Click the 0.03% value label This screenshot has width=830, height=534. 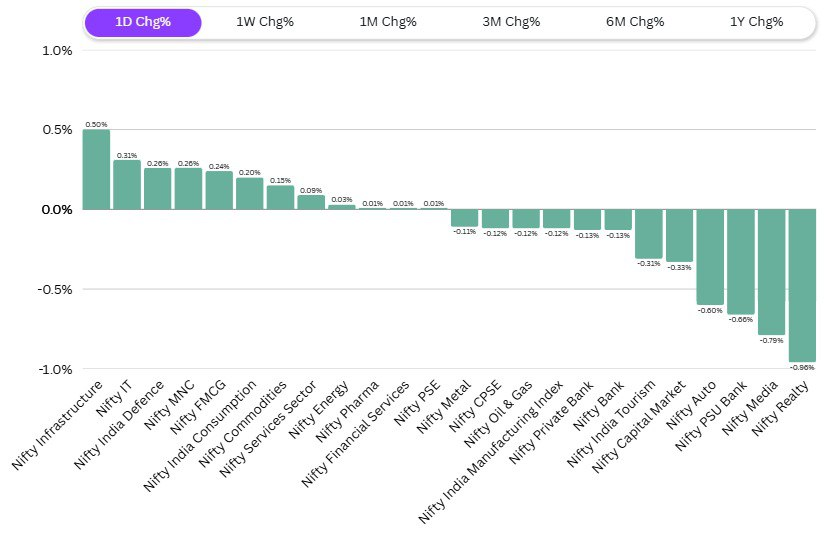[x=342, y=200]
